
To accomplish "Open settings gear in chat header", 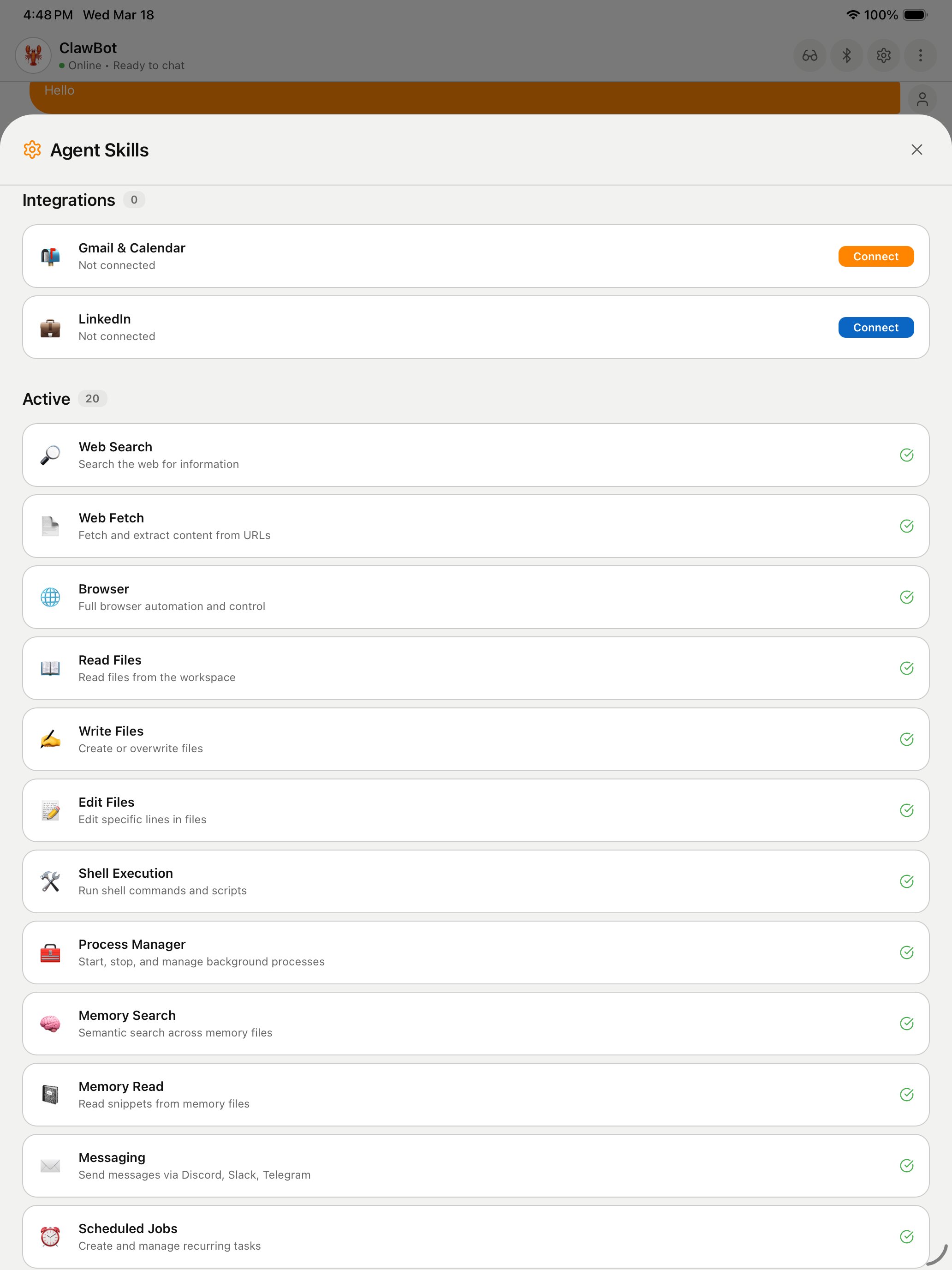I will coord(883,56).
